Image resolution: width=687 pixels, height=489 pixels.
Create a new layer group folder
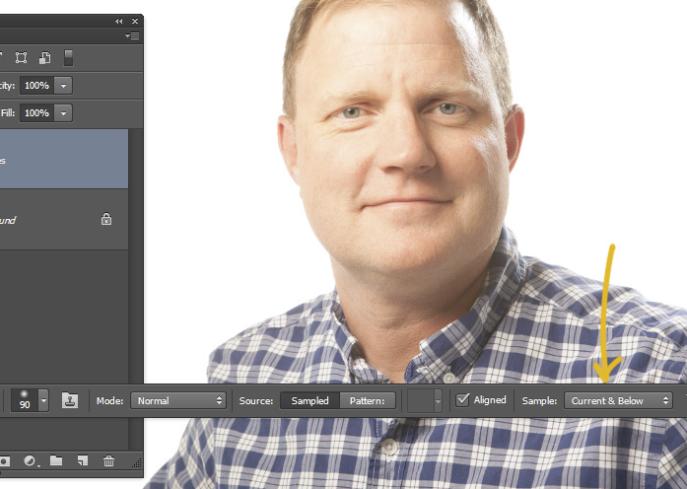tap(56, 461)
